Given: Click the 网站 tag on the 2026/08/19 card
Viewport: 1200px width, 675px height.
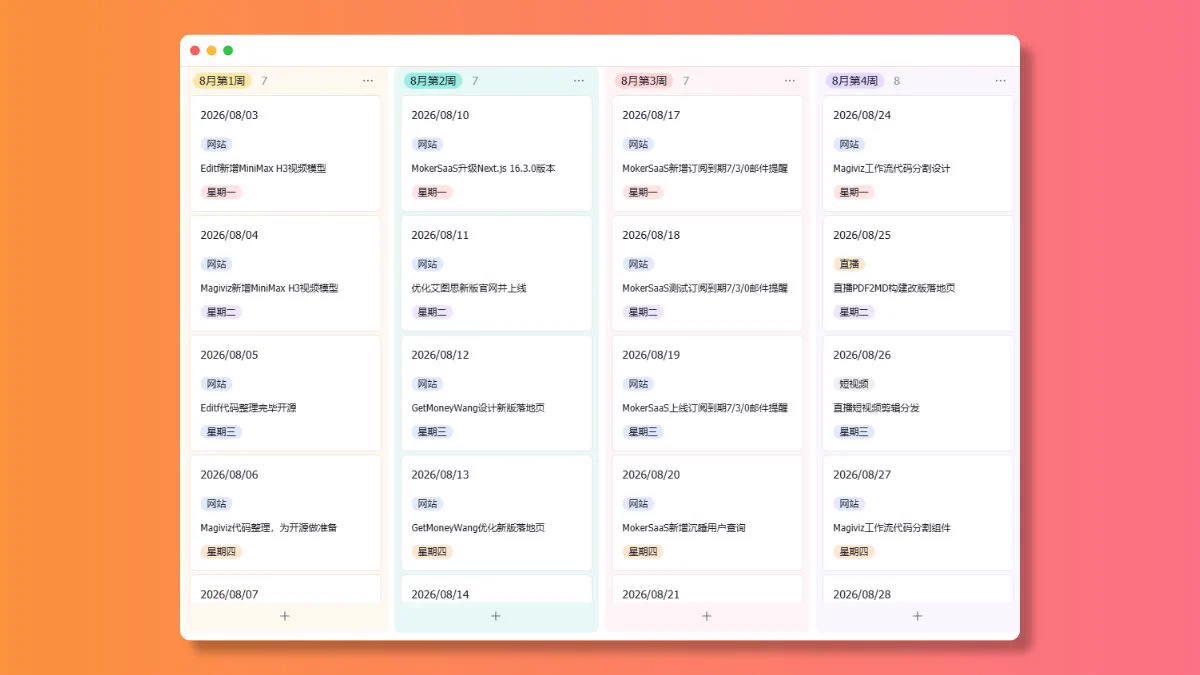Looking at the screenshot, I should 638,384.
